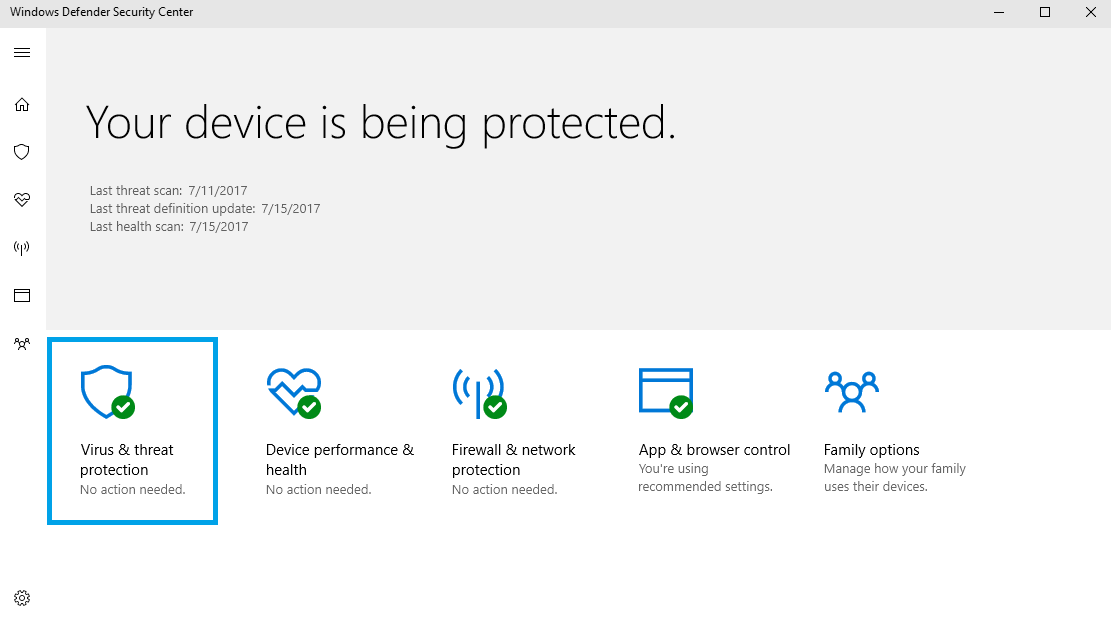
Task: Click 'No action needed.' under Virus & threat
Action: pyautogui.click(x=132, y=490)
